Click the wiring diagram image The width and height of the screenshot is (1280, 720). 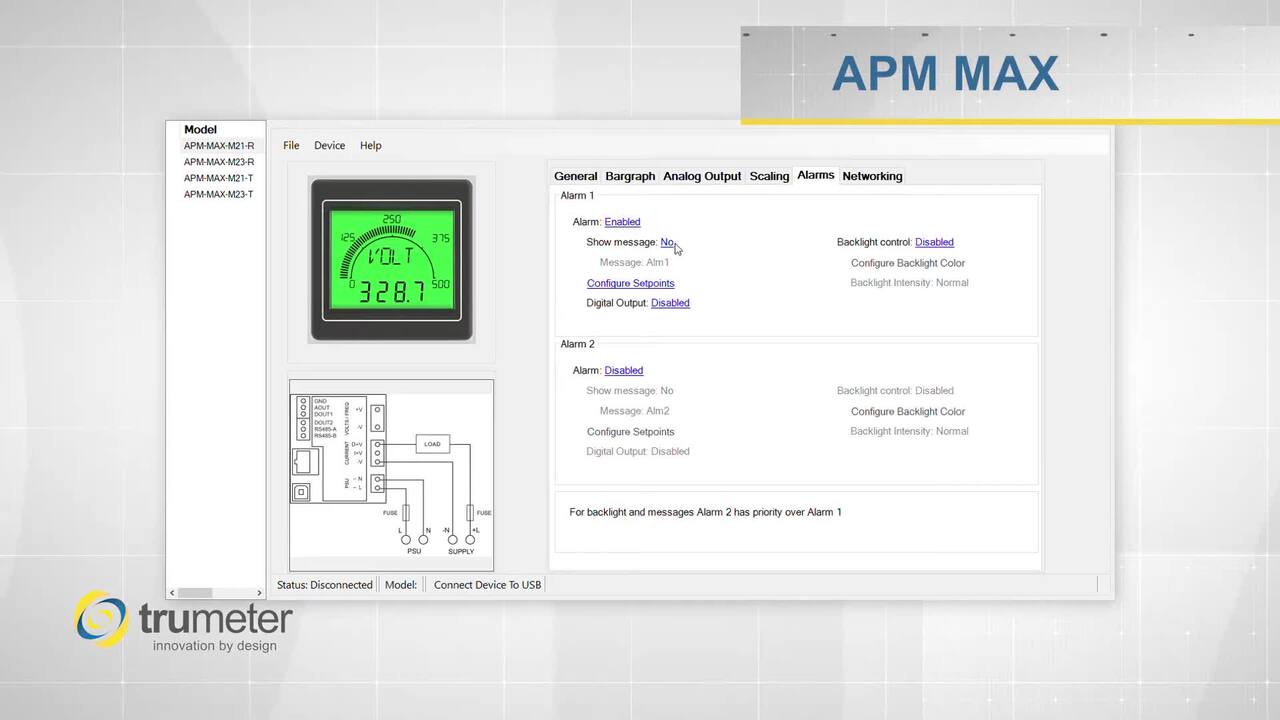point(391,475)
